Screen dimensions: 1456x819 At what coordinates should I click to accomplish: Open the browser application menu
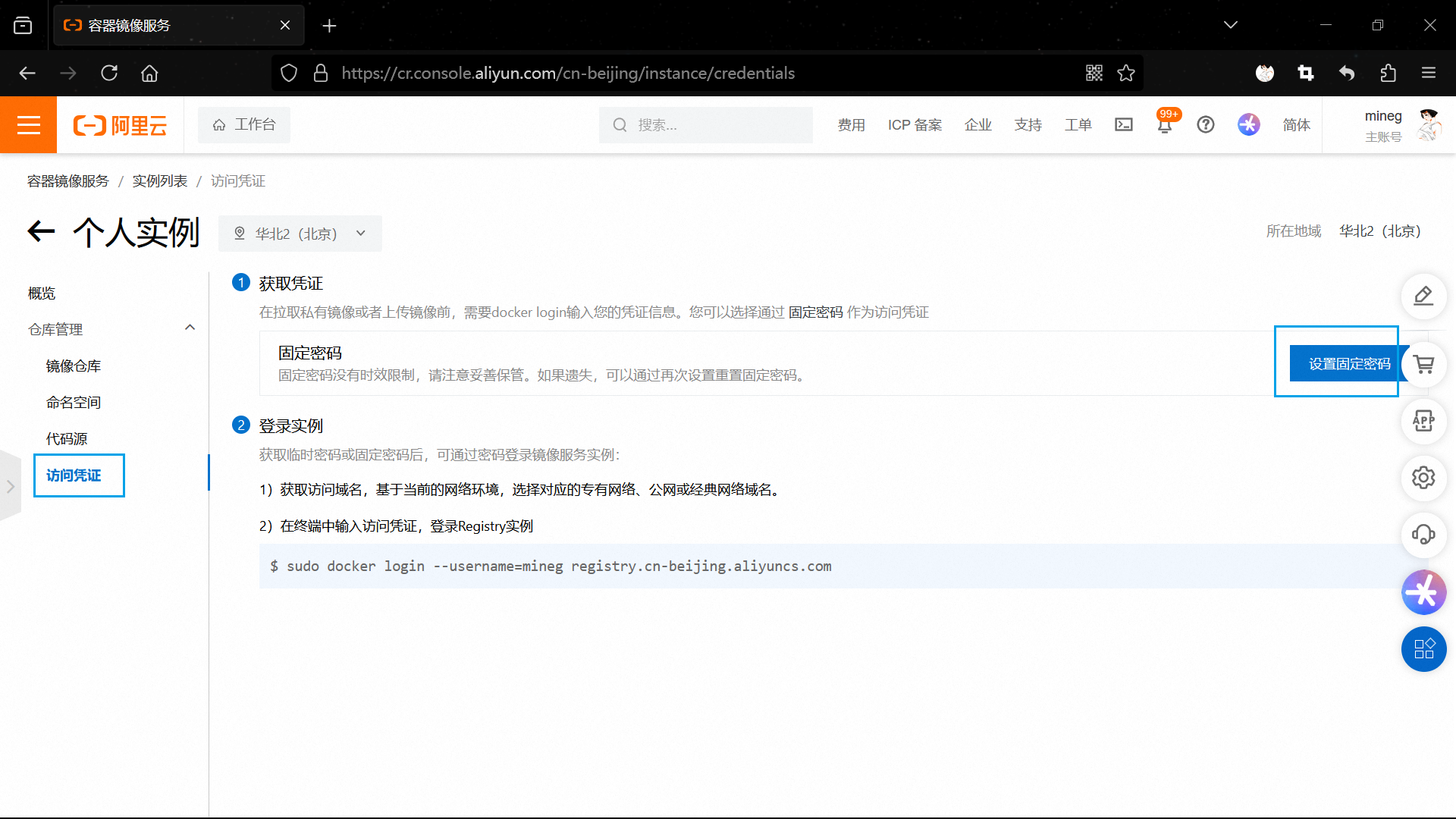pos(1429,73)
